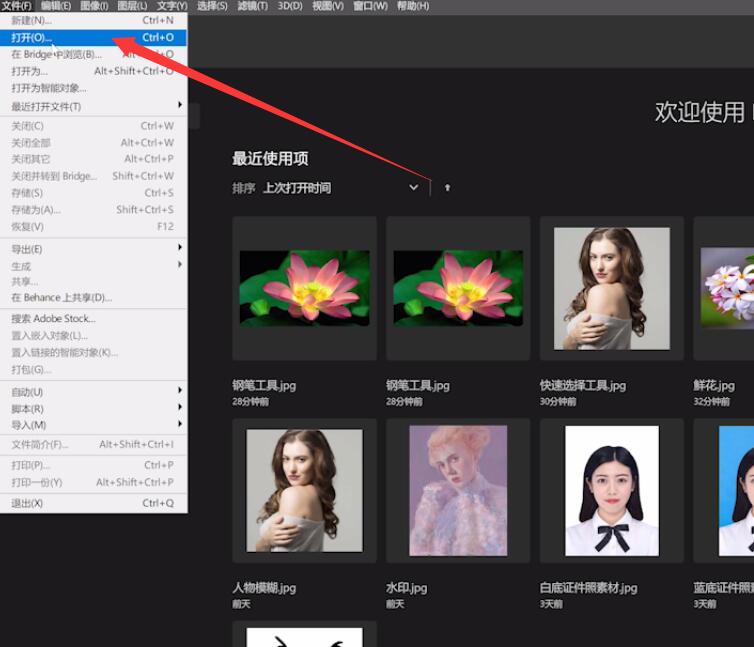Image resolution: width=754 pixels, height=647 pixels.
Task: Choose 搜索 Adobe Stock... entry
Action: (x=93, y=318)
